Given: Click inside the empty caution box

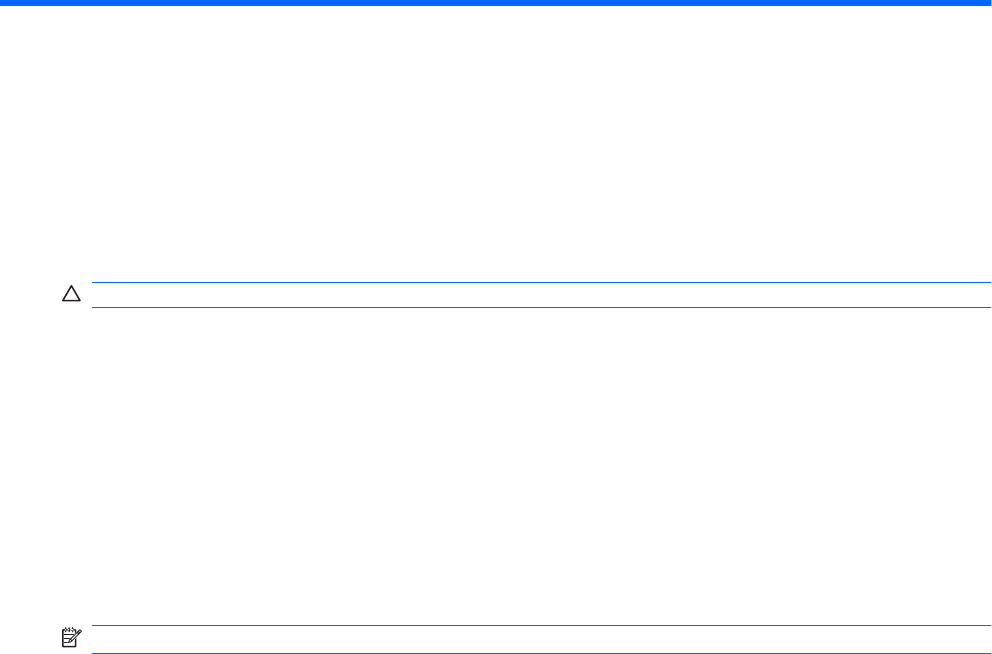Looking at the screenshot, I should [x=533, y=295].
